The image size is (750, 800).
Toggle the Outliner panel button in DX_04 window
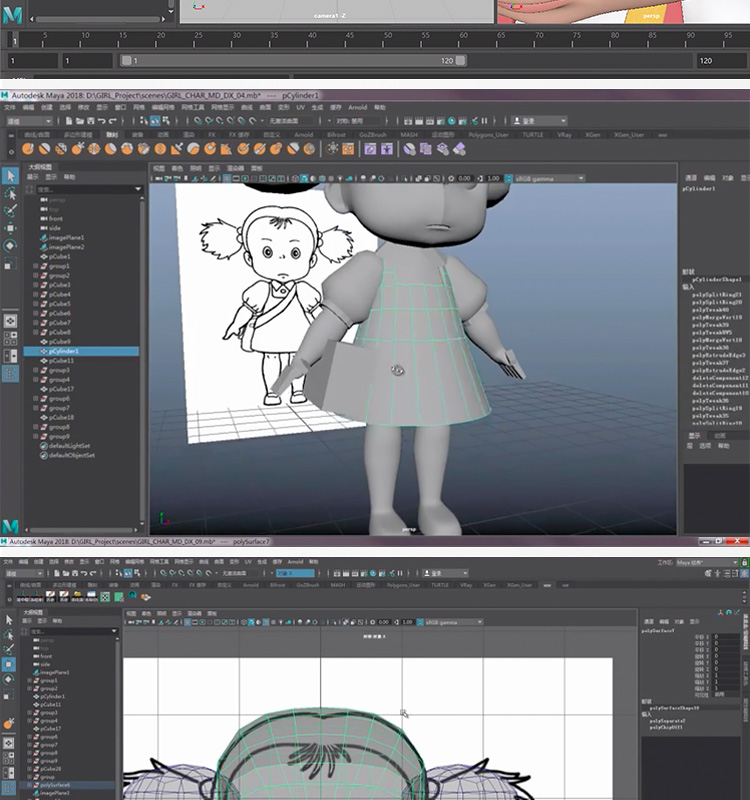click(10, 374)
